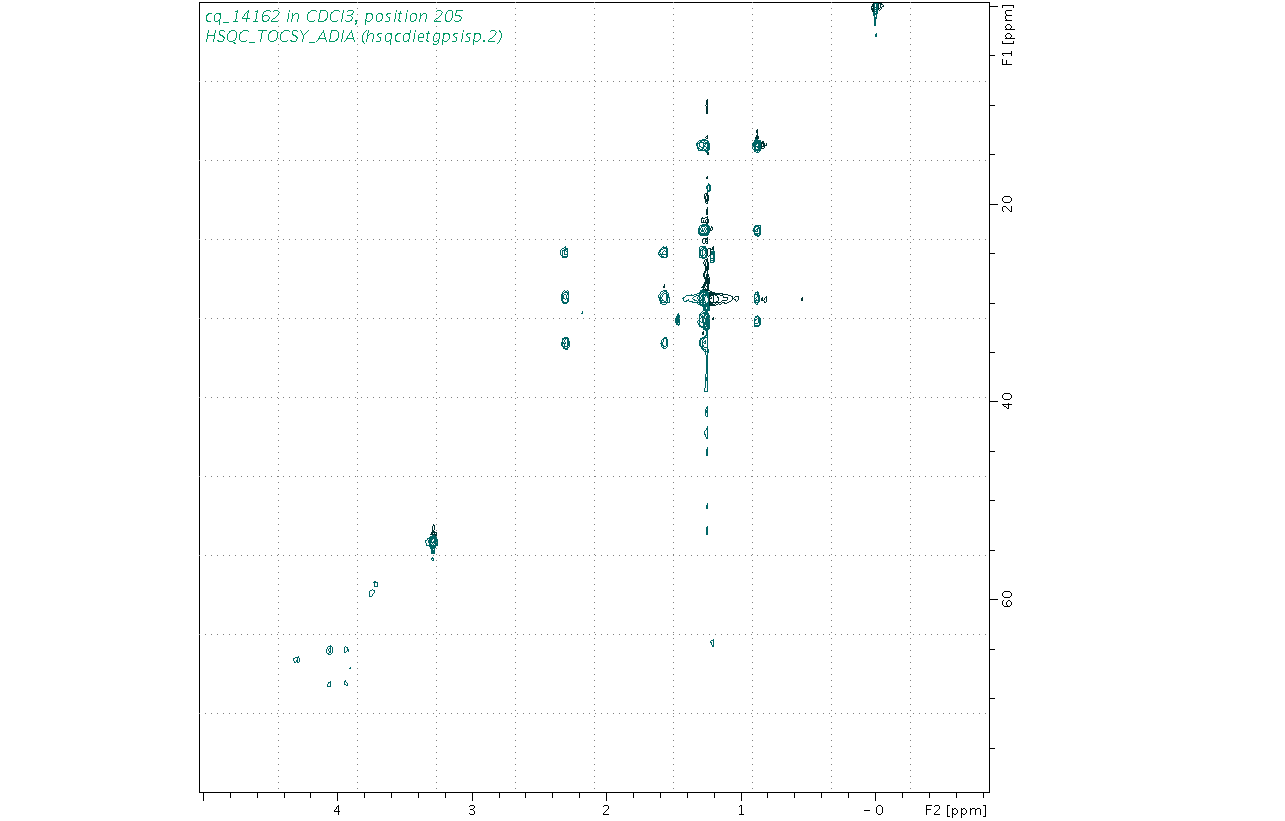Pick the F2 axis tick label '- 0'
Viewport: 1285px width, 821px height.
point(873,809)
